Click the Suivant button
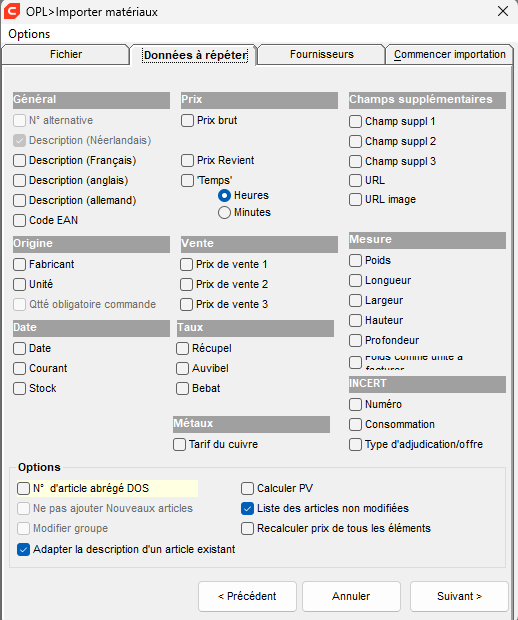 click(459, 596)
